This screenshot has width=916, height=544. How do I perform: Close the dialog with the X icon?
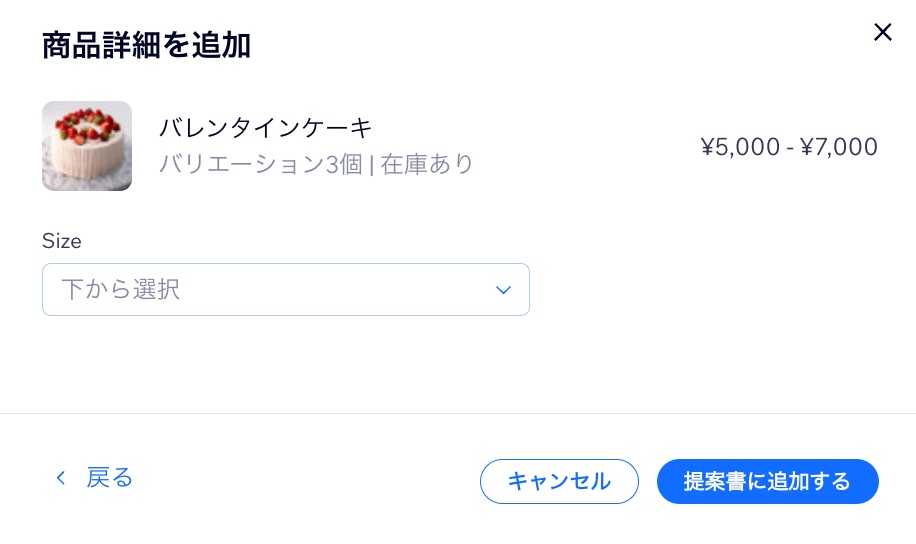click(x=882, y=33)
